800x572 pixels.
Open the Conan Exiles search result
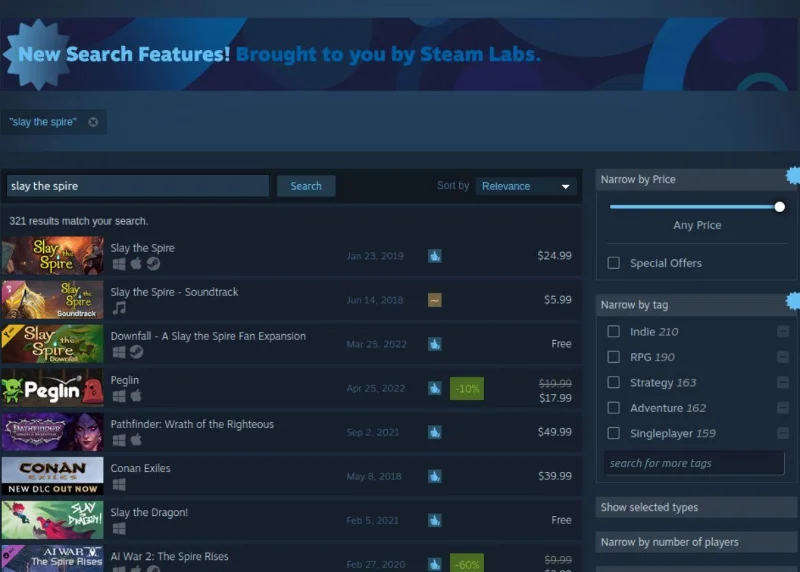click(291, 476)
